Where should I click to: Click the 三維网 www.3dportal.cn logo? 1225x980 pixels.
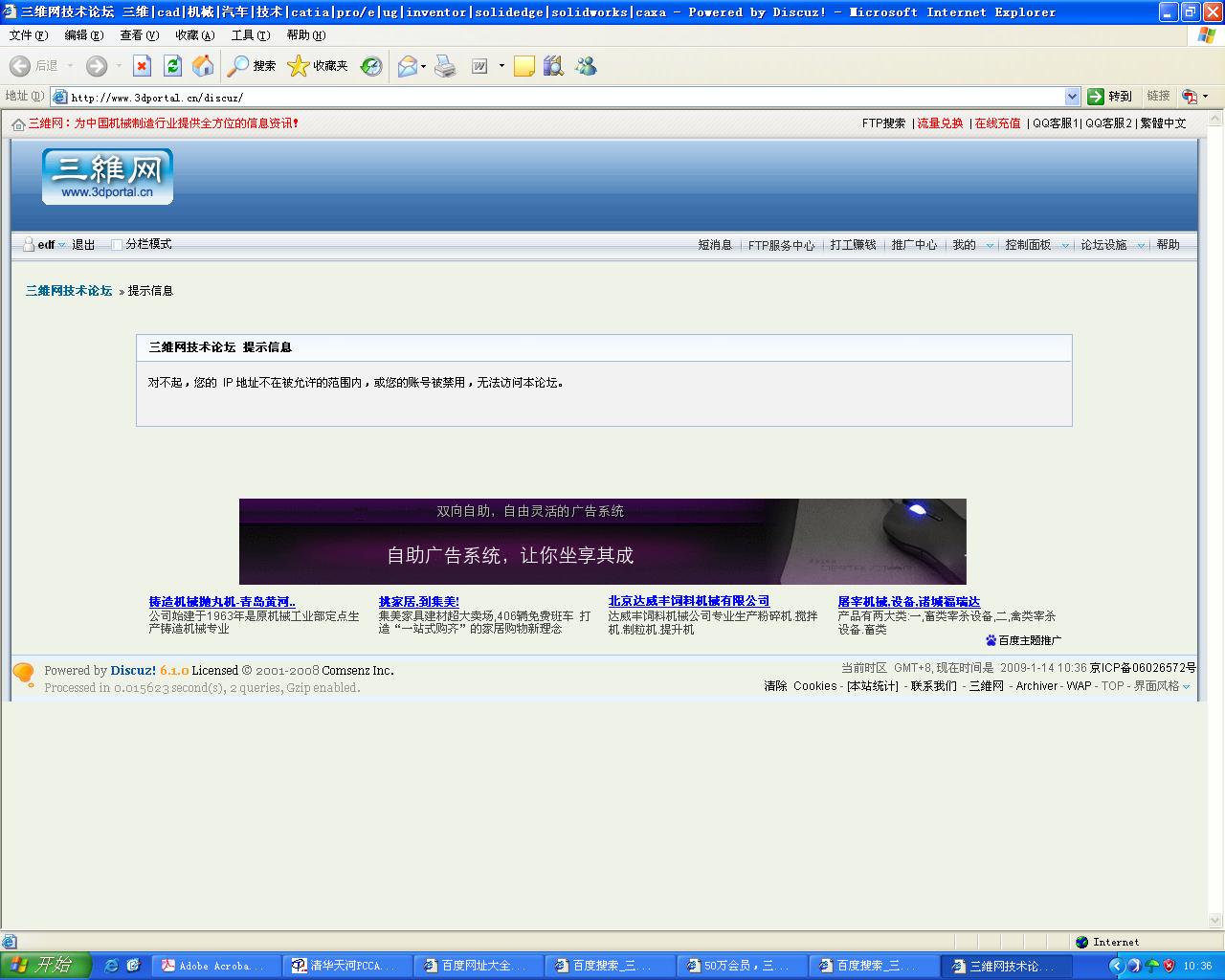tap(107, 176)
